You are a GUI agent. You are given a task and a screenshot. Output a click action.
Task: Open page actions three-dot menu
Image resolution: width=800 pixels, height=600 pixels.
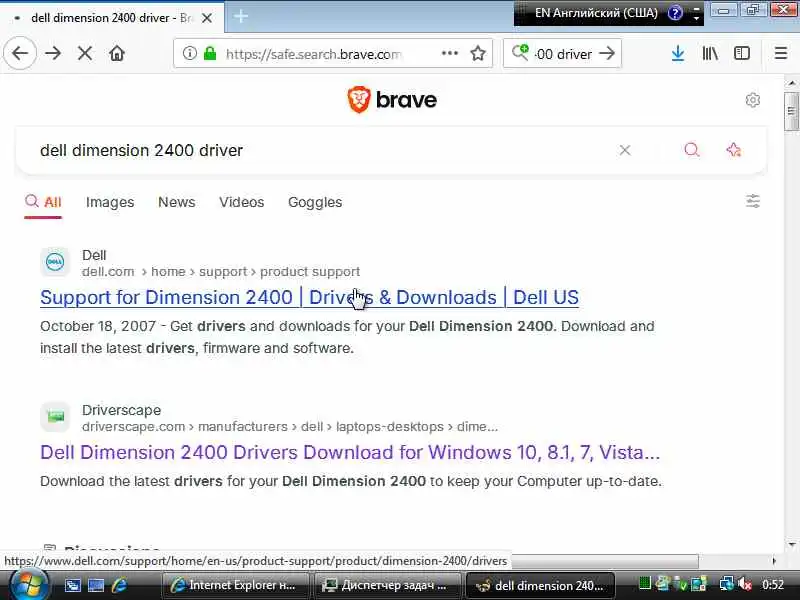pyautogui.click(x=449, y=53)
